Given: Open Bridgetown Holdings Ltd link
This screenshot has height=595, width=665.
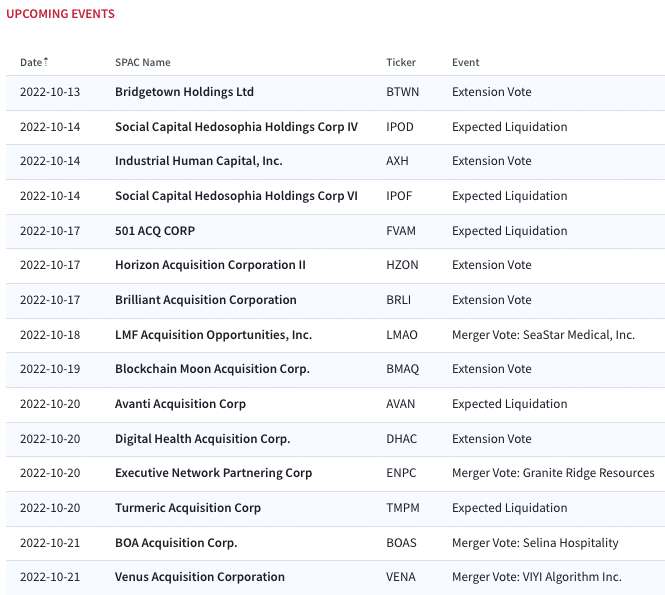Looking at the screenshot, I should [184, 92].
